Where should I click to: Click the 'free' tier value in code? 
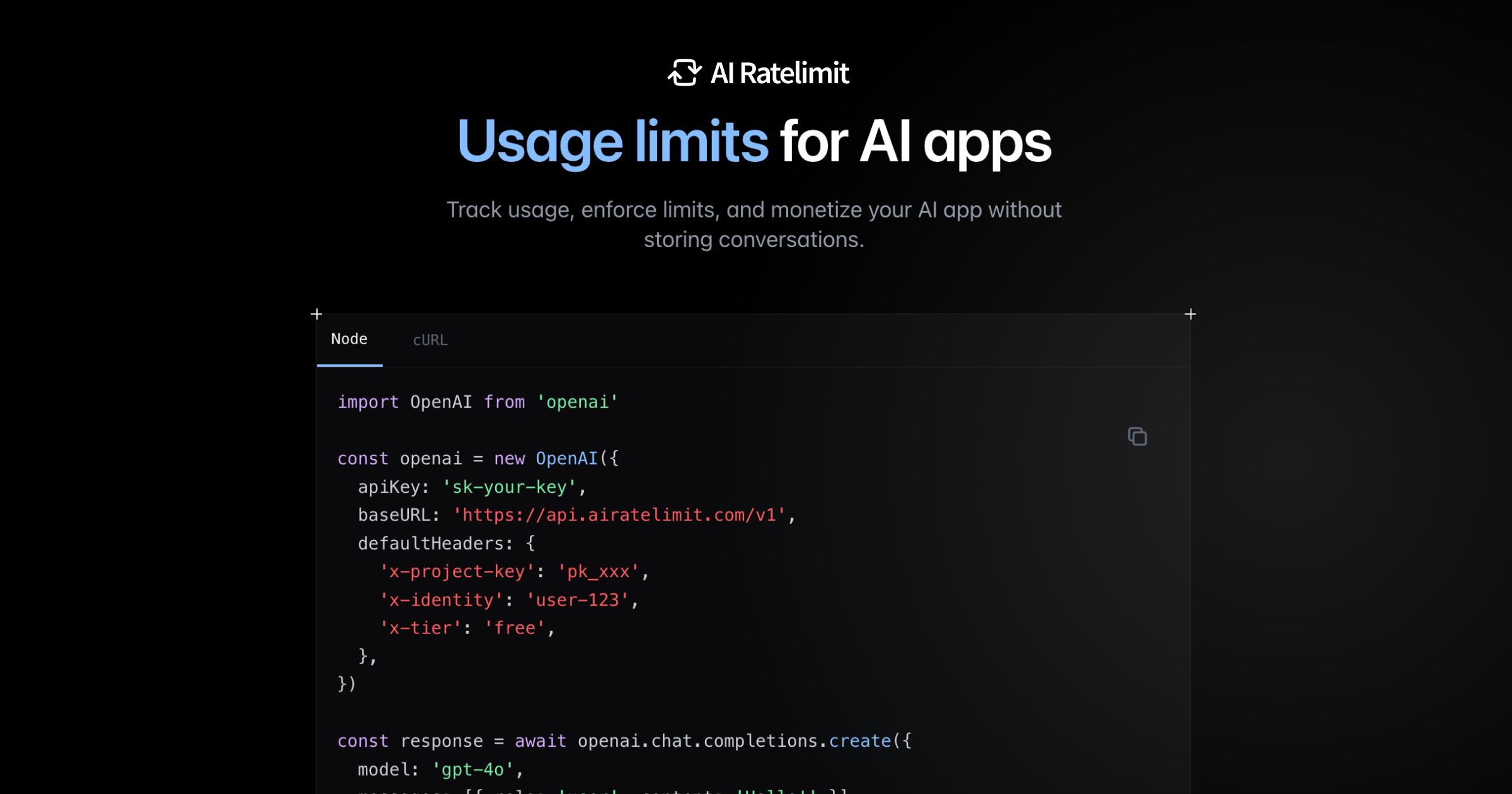(x=515, y=628)
